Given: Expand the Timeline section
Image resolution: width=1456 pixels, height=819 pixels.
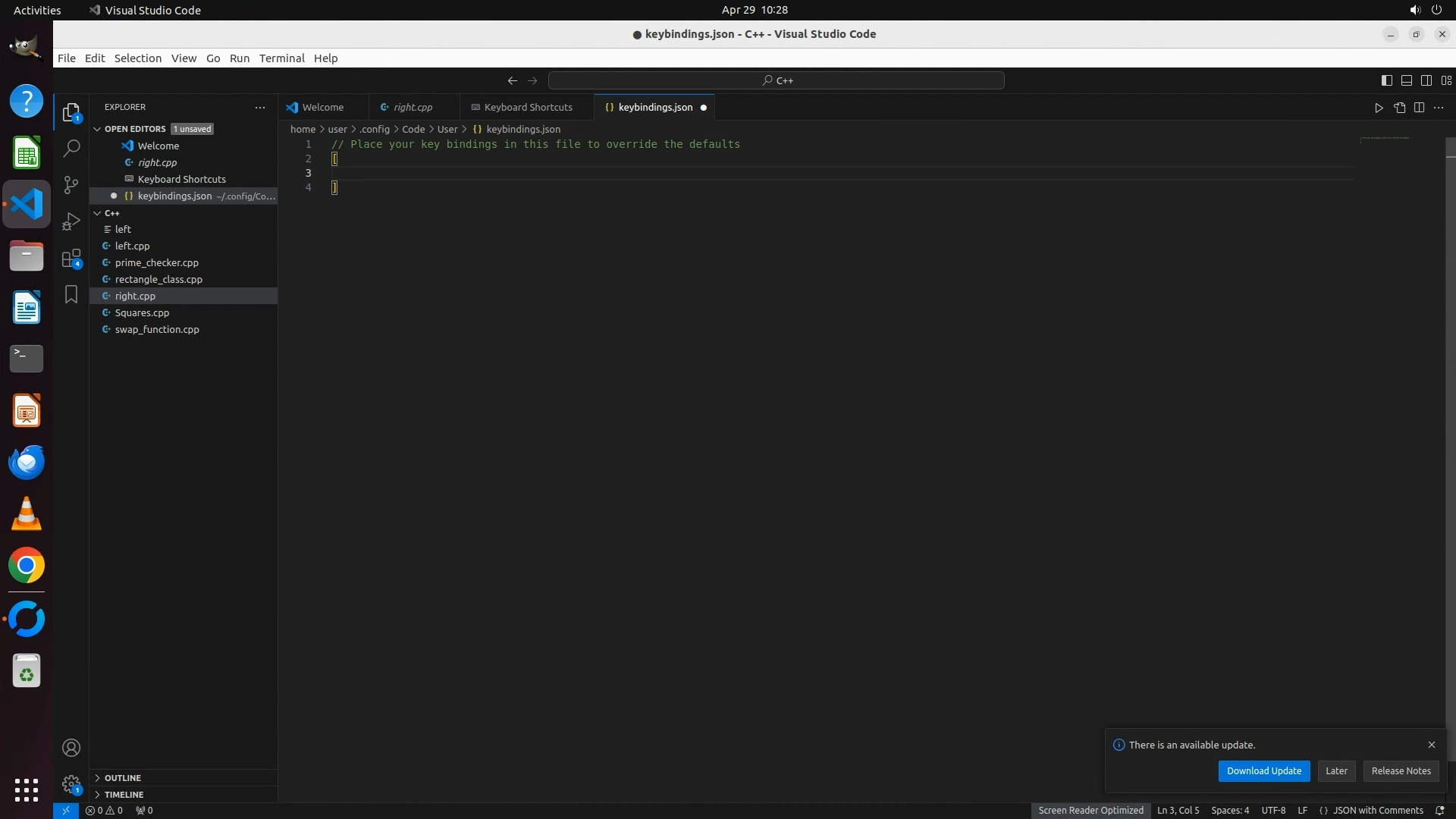Looking at the screenshot, I should [x=124, y=795].
